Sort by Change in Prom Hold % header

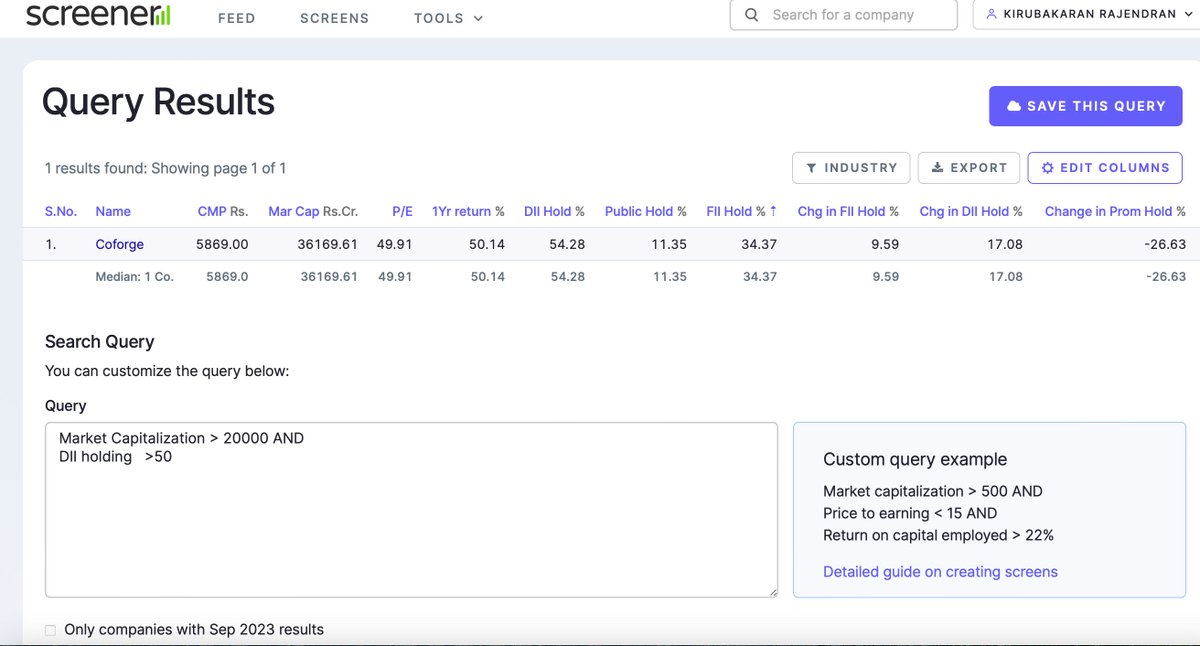(x=1115, y=212)
